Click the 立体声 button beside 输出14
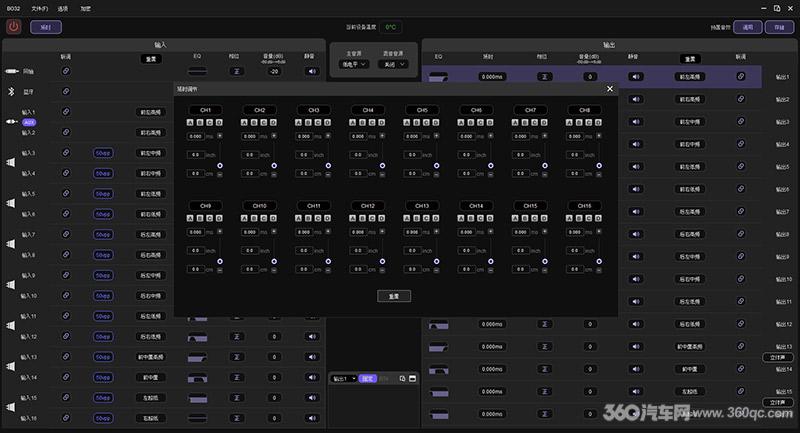Screen dimensions: 800x433 tap(778, 358)
